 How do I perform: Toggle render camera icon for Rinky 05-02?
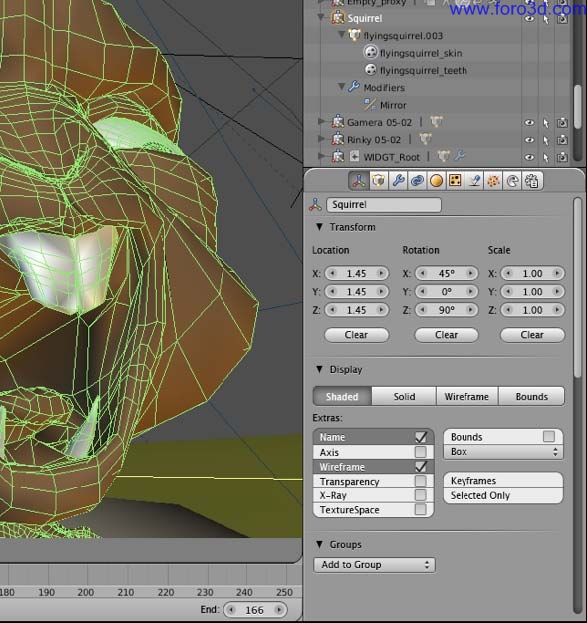pos(562,140)
